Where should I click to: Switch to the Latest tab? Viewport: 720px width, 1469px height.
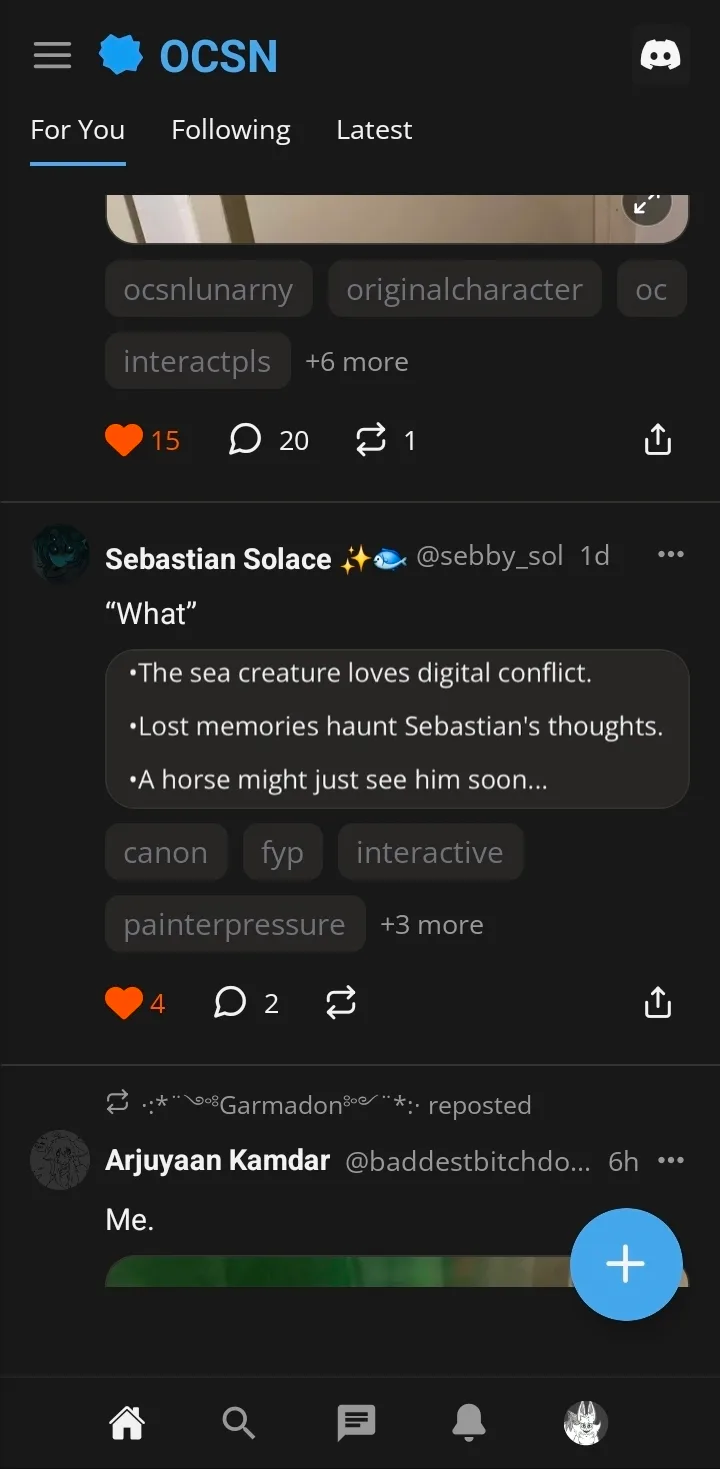pyautogui.click(x=374, y=130)
